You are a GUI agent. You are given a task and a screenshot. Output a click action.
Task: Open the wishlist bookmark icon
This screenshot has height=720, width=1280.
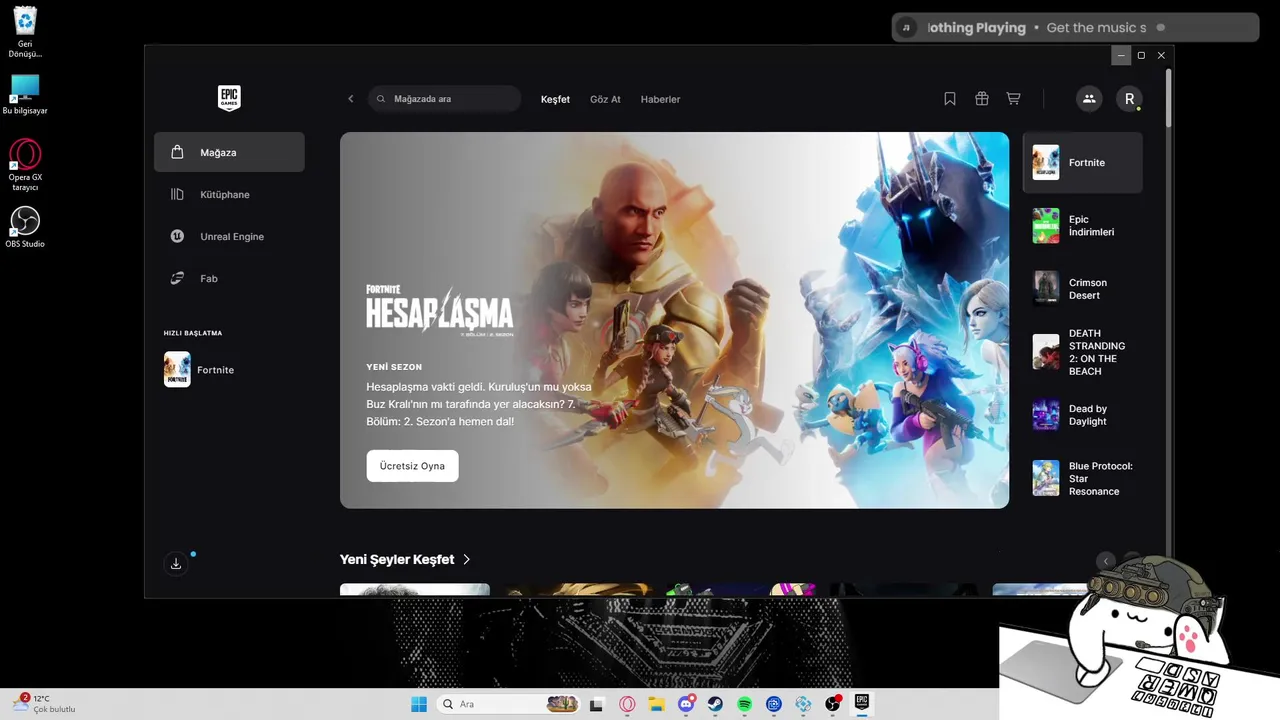(950, 99)
